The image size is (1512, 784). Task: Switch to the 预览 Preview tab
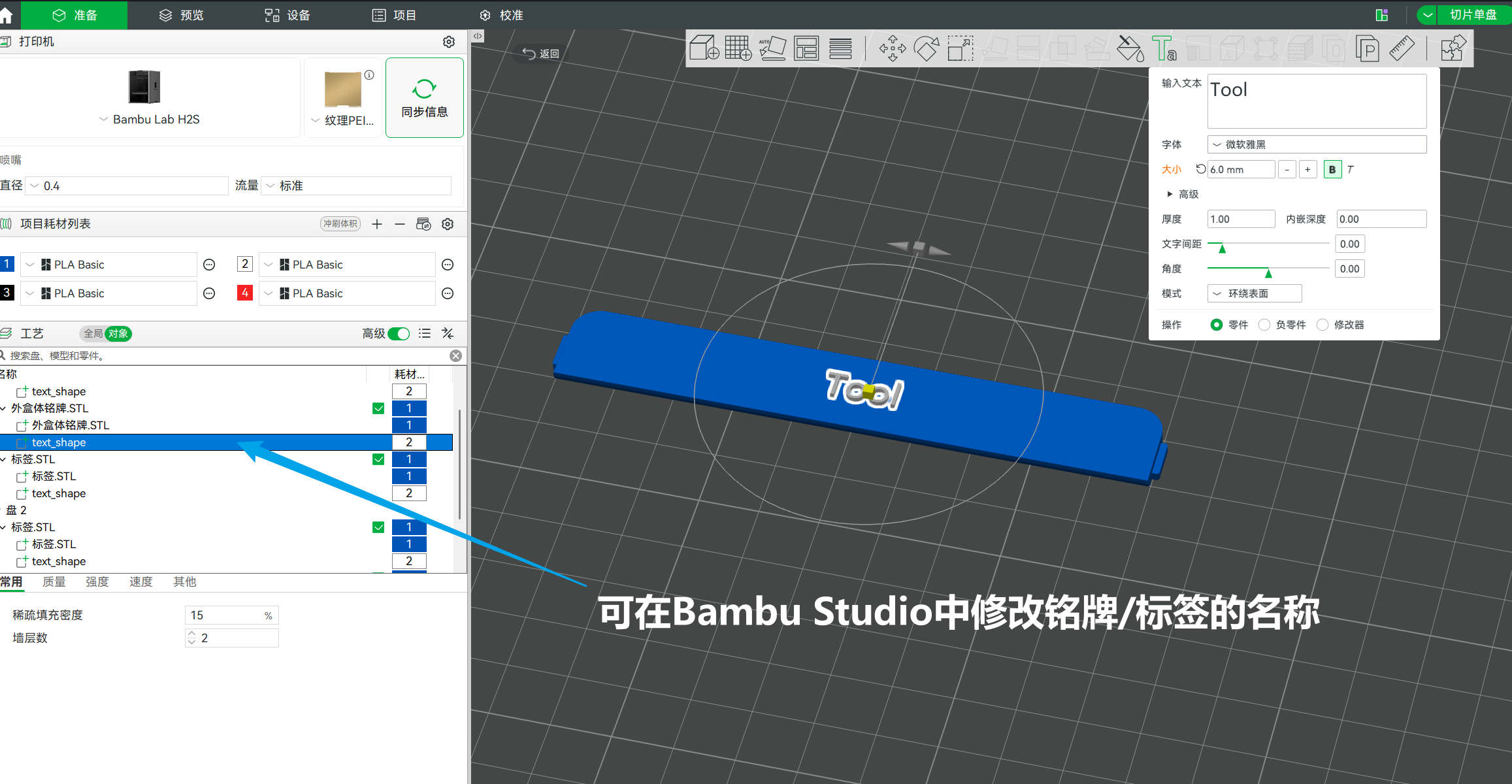coord(182,15)
